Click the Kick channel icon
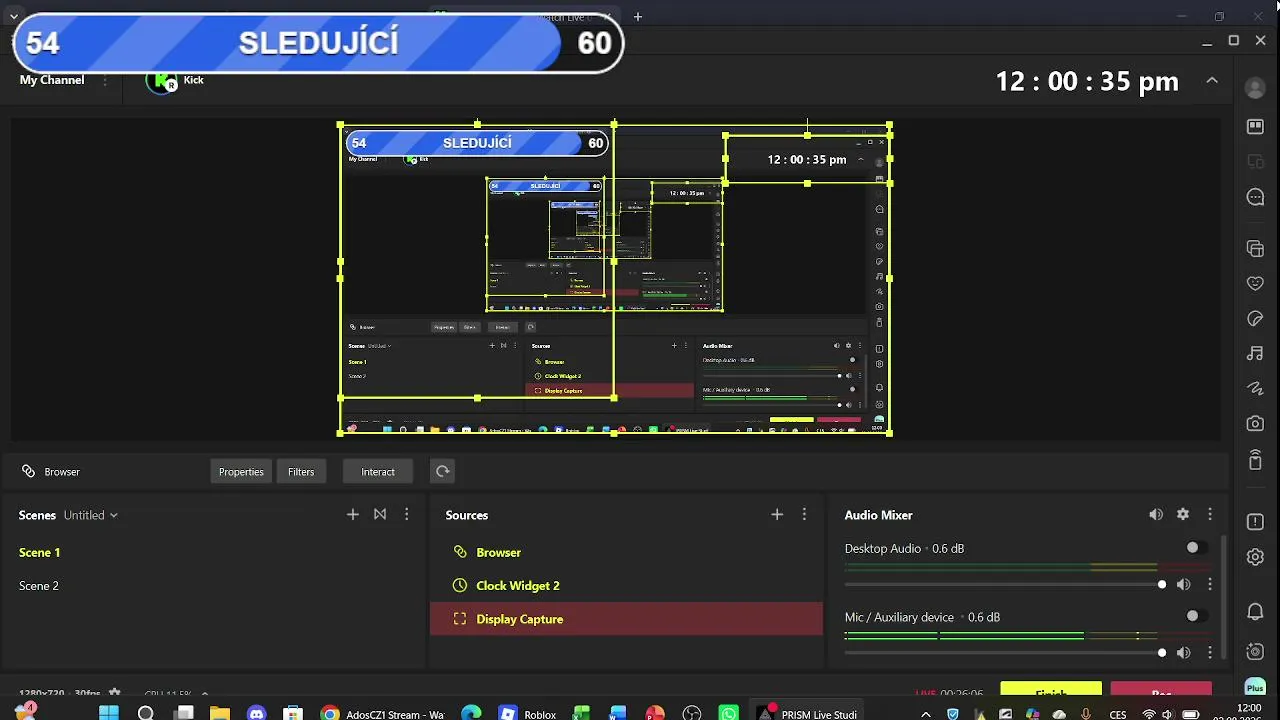Screen dimensions: 1280x720 (162, 82)
